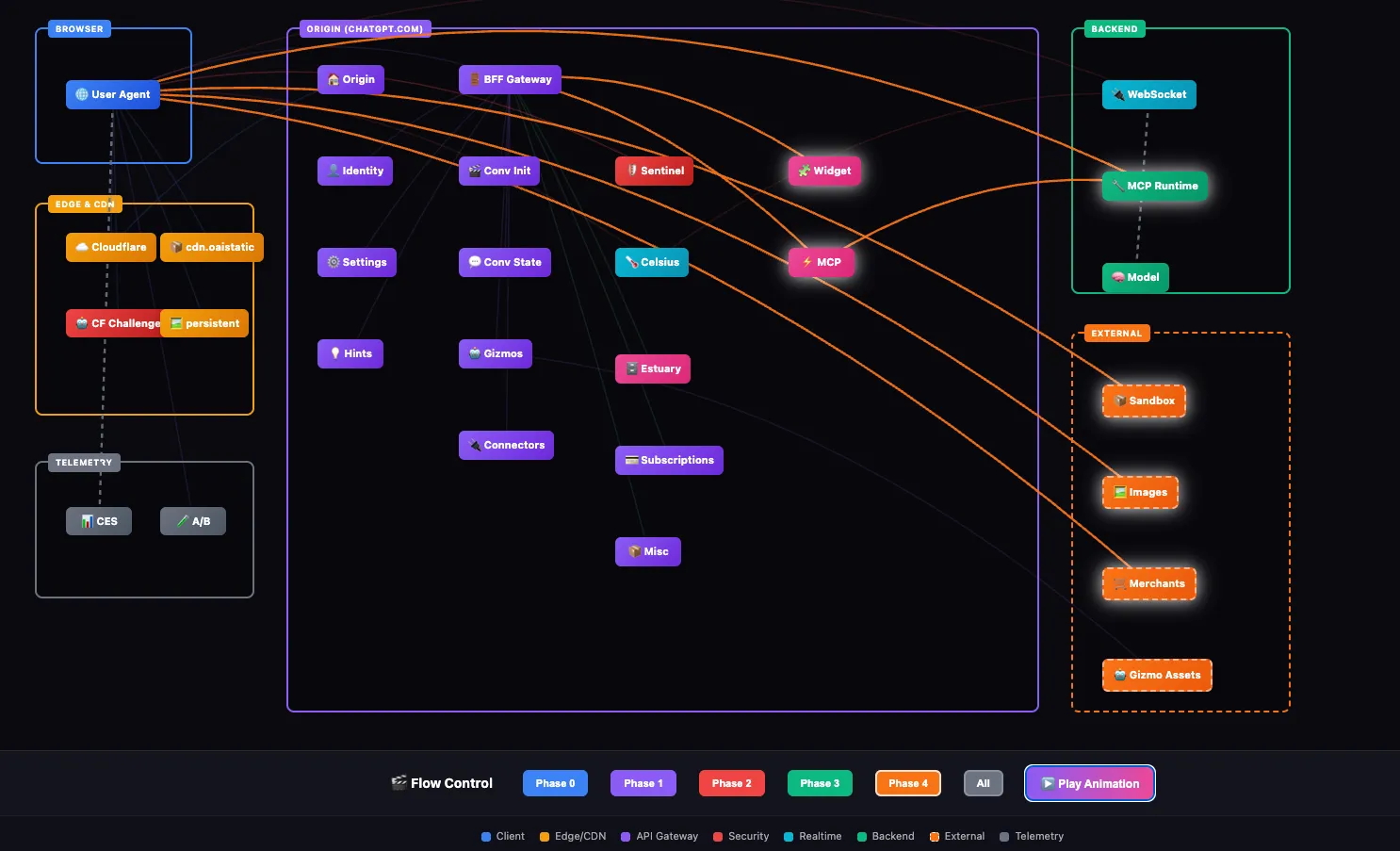Select the Subscriptions node
Viewport: 1400px width, 851px height.
click(x=669, y=460)
